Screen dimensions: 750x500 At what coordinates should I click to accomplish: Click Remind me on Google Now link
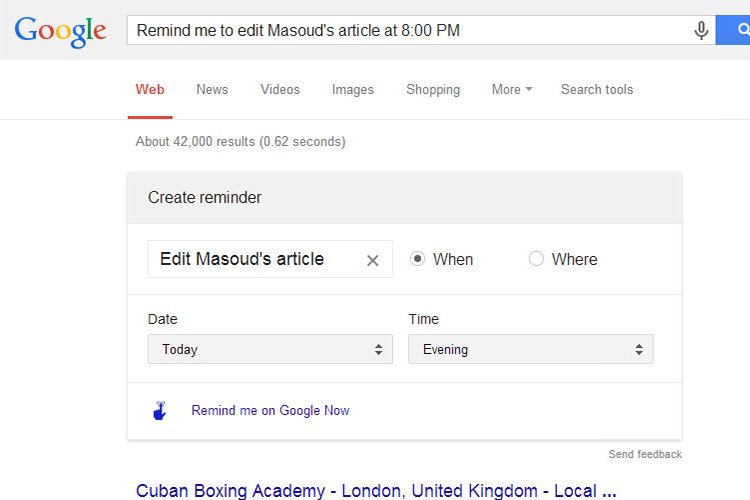coord(270,411)
